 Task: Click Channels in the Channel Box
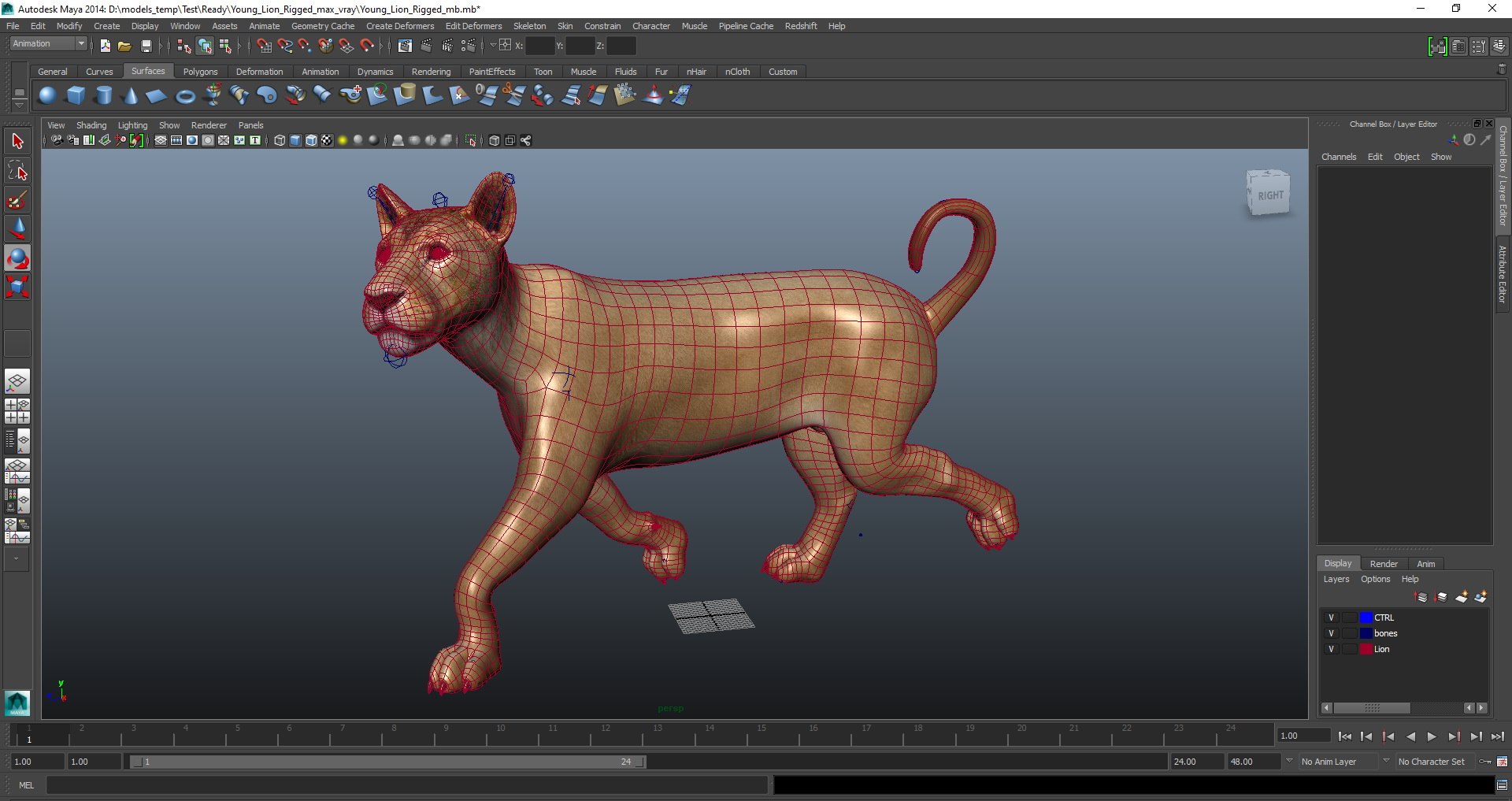(1339, 157)
